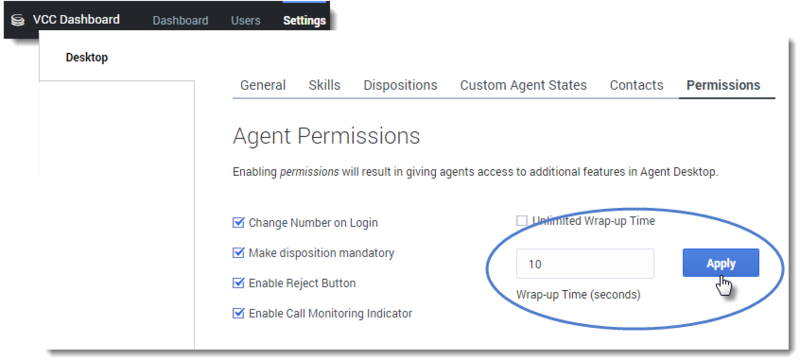Select the Permissions tab
Image resolution: width=800 pixels, height=360 pixels.
pos(723,85)
